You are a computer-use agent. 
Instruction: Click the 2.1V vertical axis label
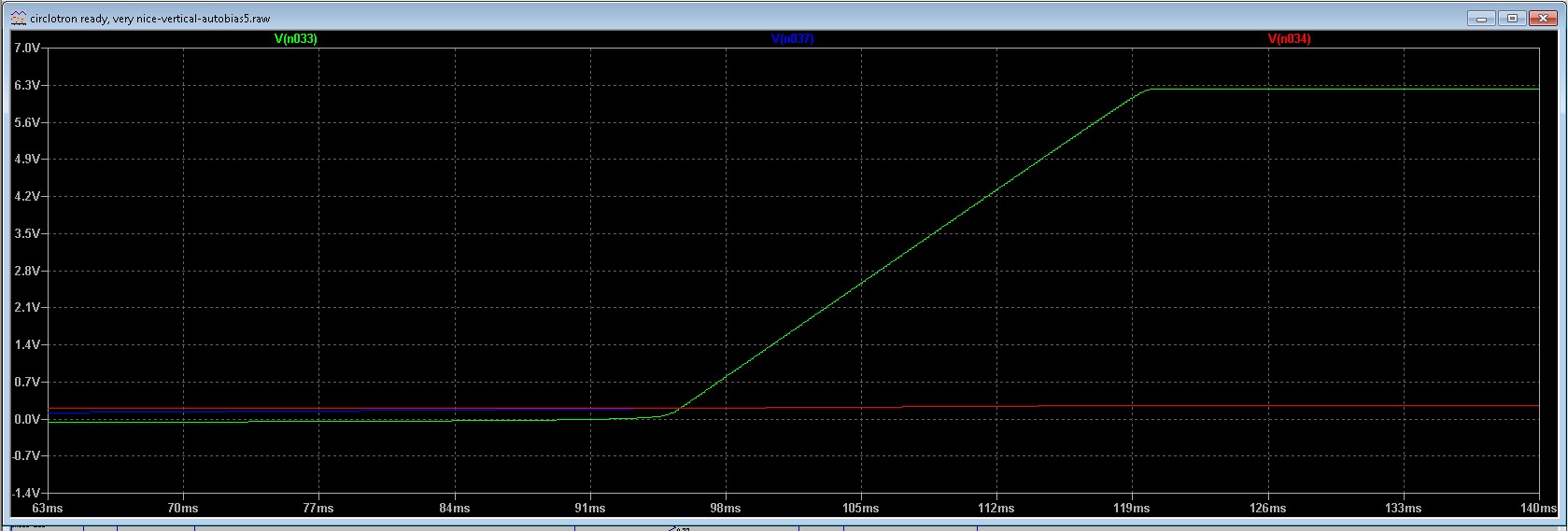26,307
